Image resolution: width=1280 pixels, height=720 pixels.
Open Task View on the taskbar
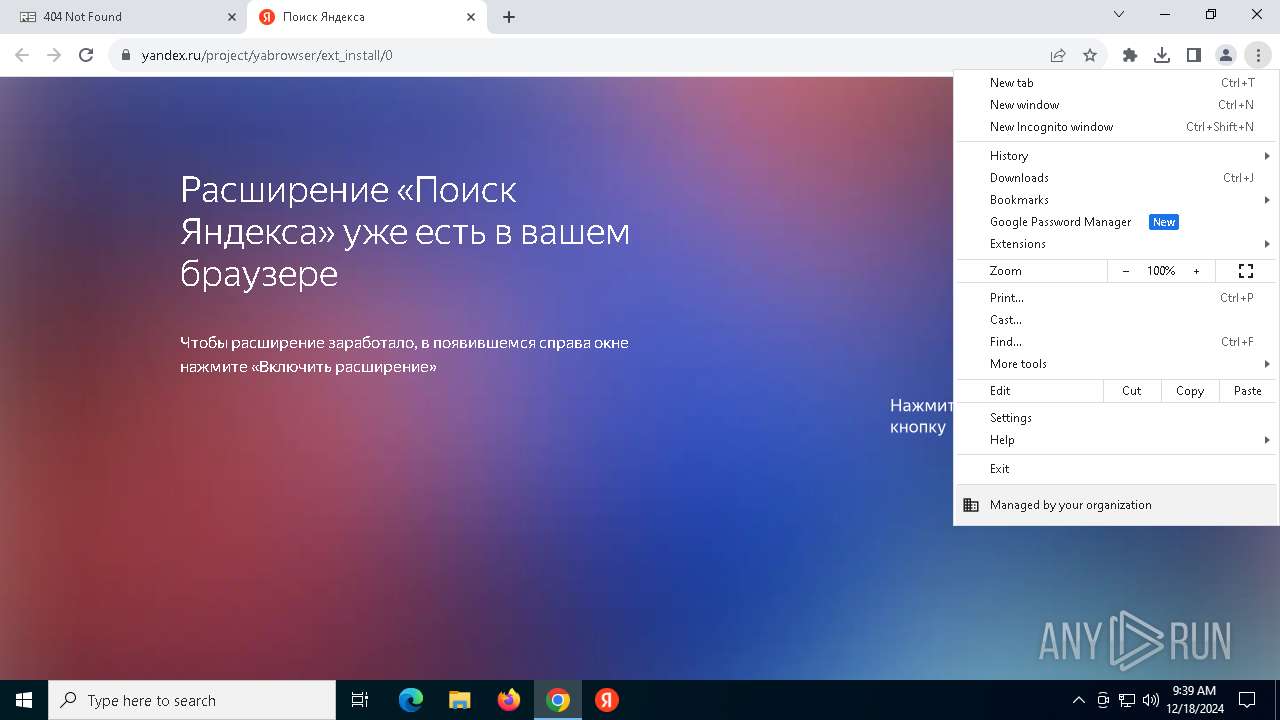click(x=360, y=700)
